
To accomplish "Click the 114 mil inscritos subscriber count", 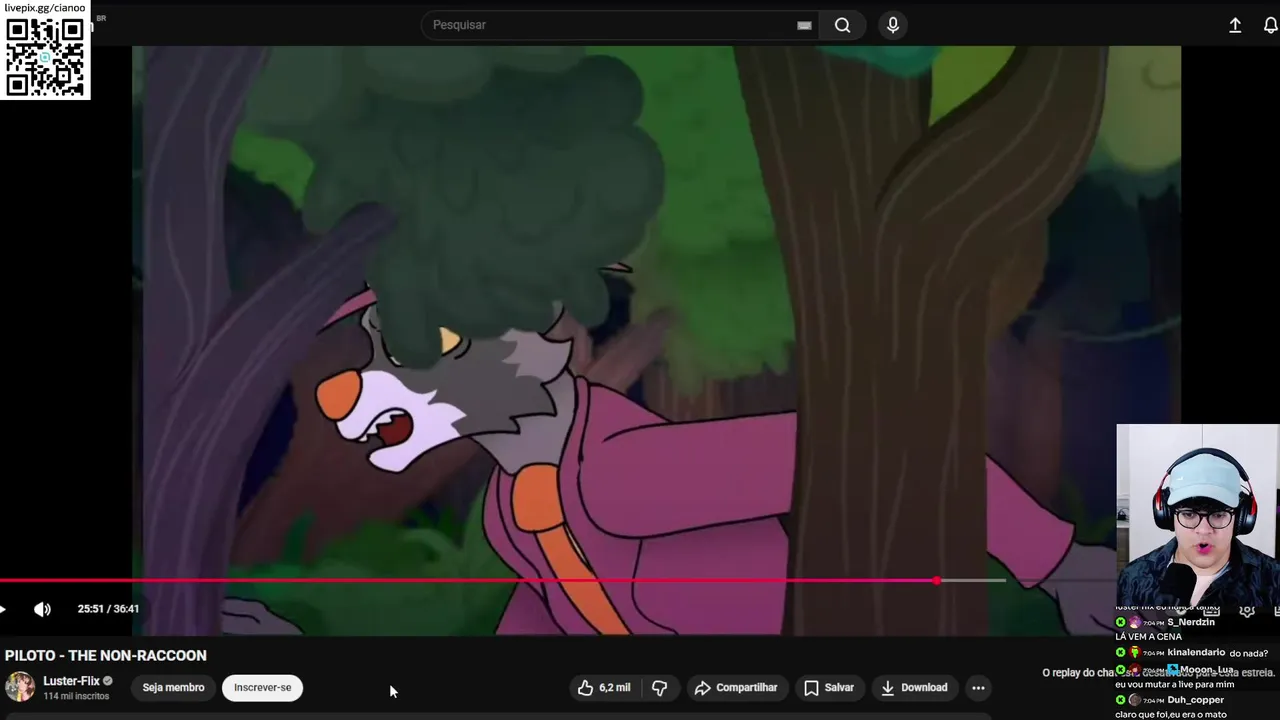I will click(76, 696).
